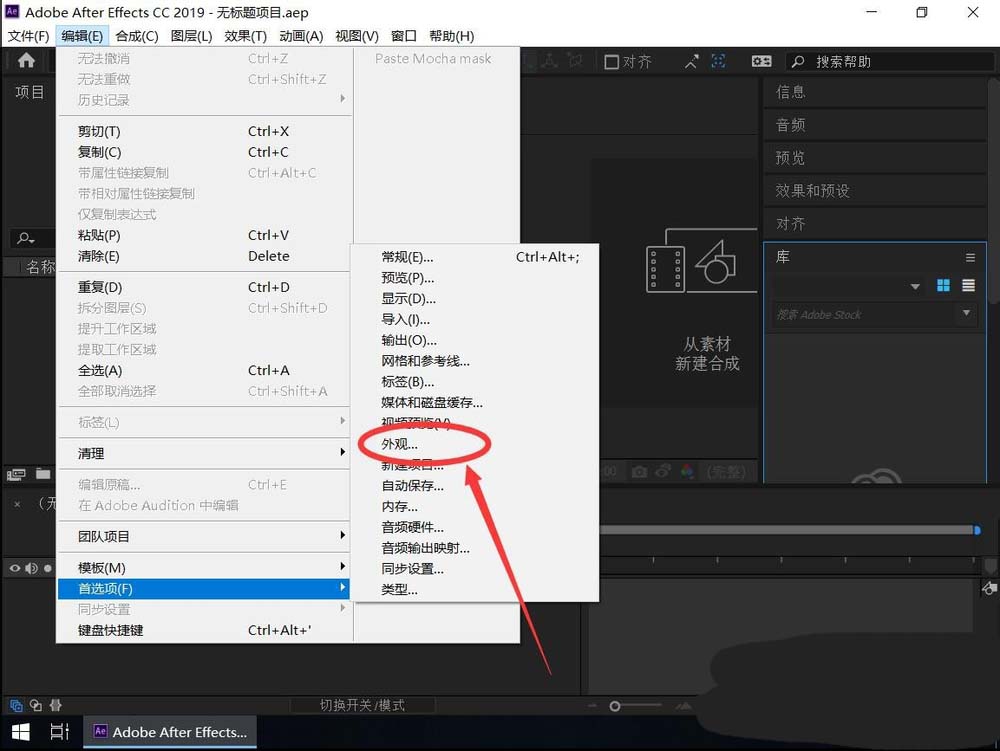Open the 效果(T) menu
The width and height of the screenshot is (1000, 751).
pos(246,36)
